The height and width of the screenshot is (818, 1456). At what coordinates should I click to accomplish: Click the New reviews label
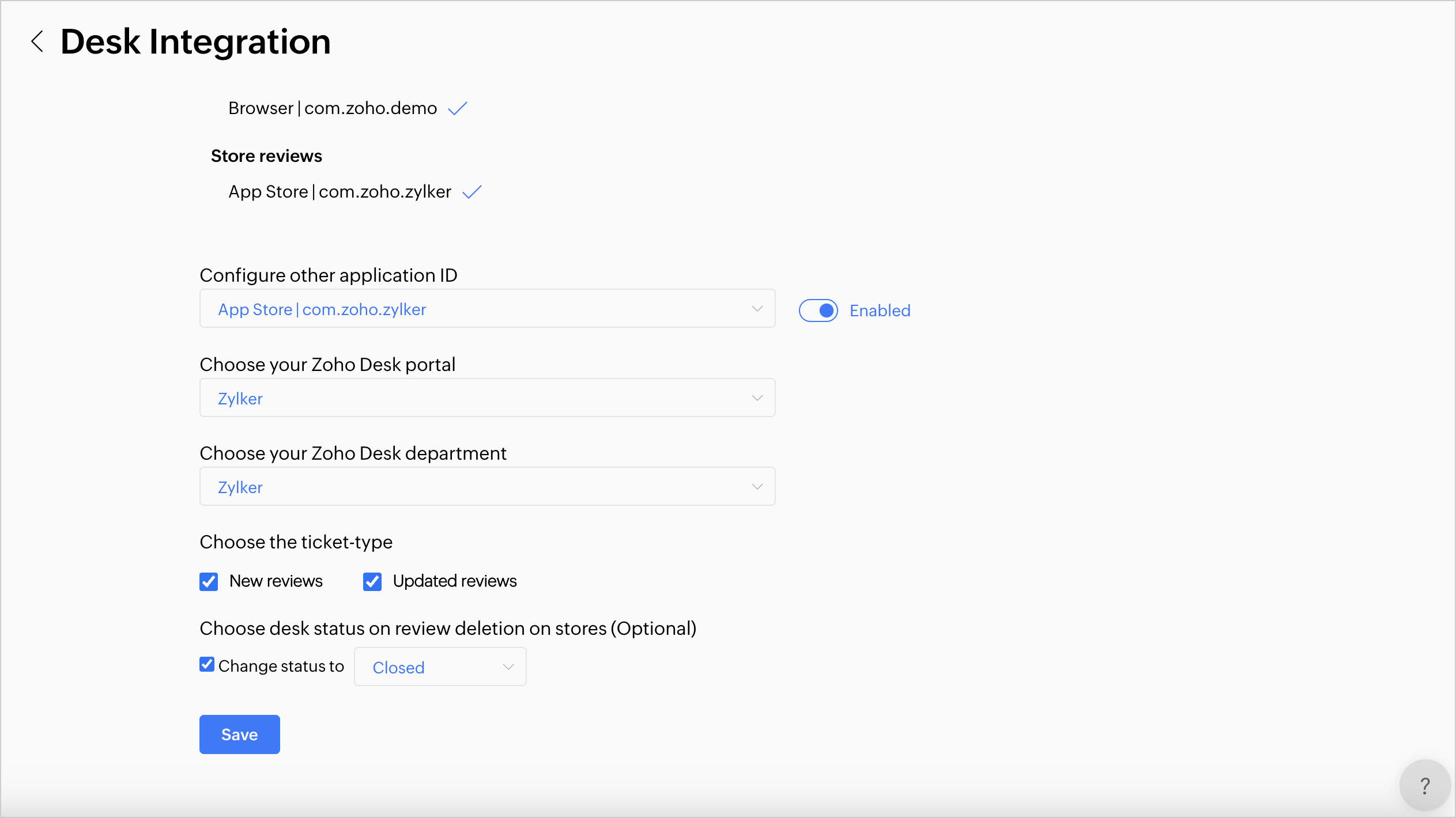tap(276, 581)
